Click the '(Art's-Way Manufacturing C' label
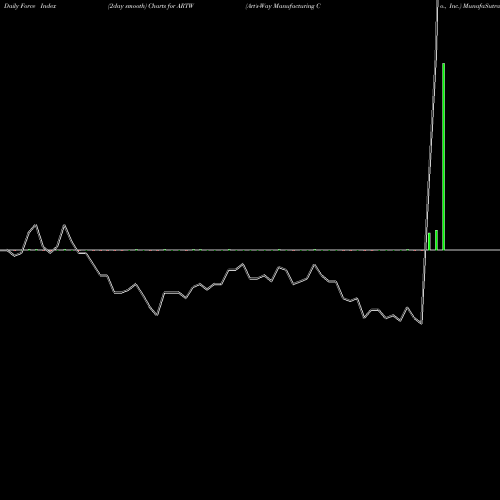This screenshot has width=500, height=500. pyautogui.click(x=283, y=6)
